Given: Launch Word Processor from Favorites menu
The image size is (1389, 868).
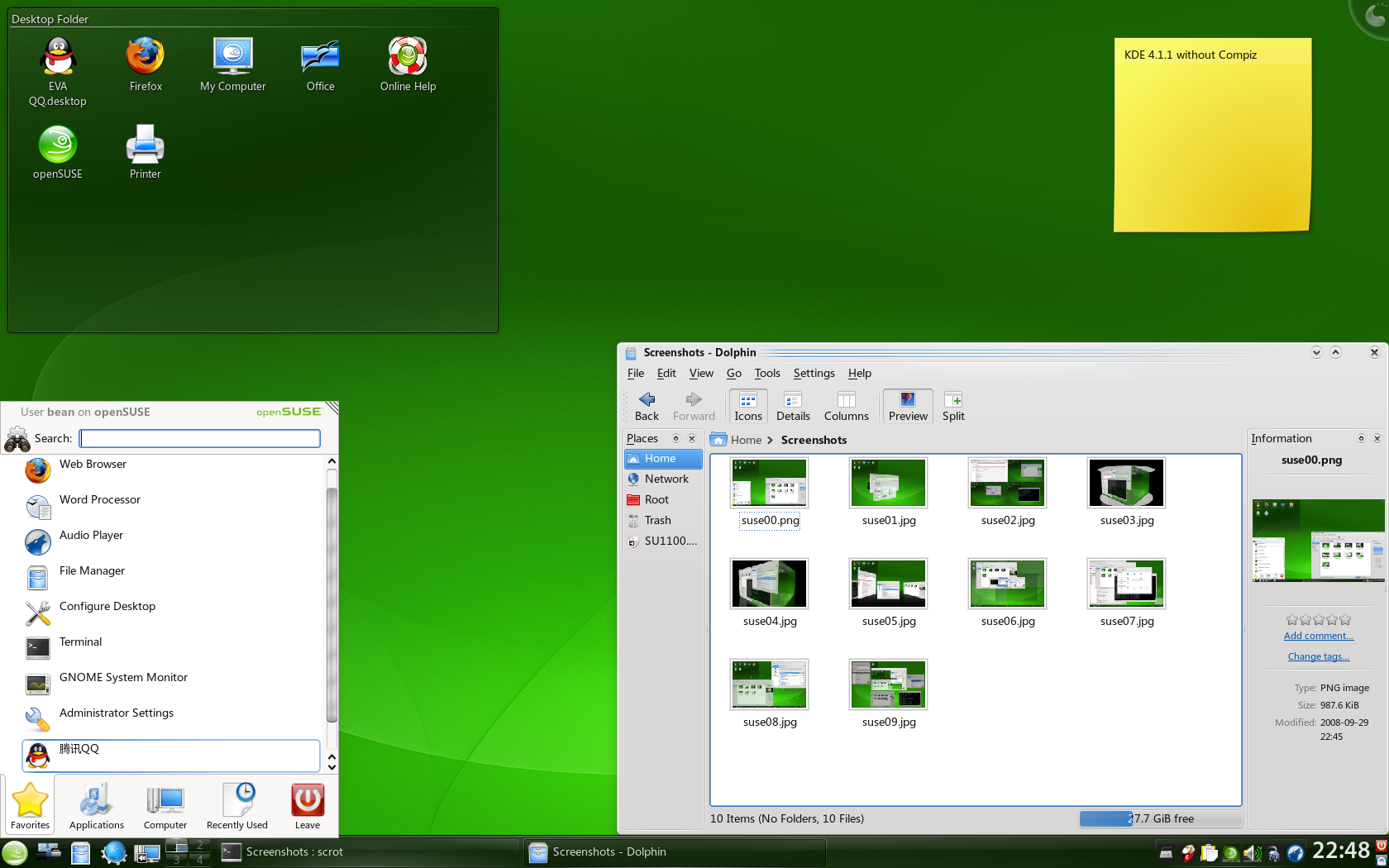Looking at the screenshot, I should (x=171, y=506).
